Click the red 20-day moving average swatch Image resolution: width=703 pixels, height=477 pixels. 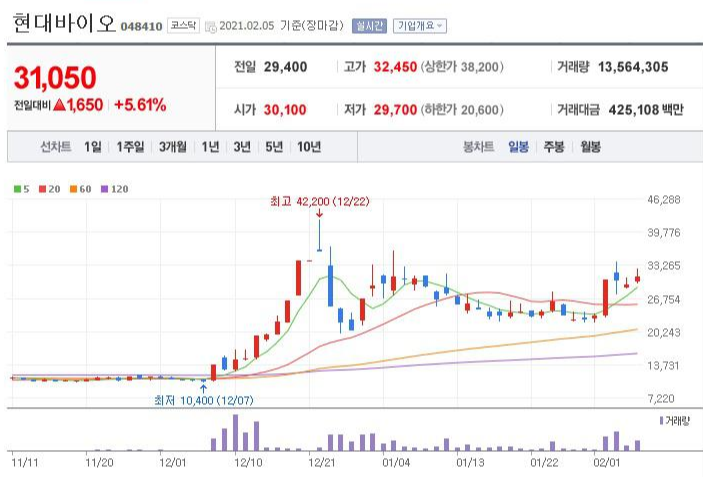pos(43,189)
